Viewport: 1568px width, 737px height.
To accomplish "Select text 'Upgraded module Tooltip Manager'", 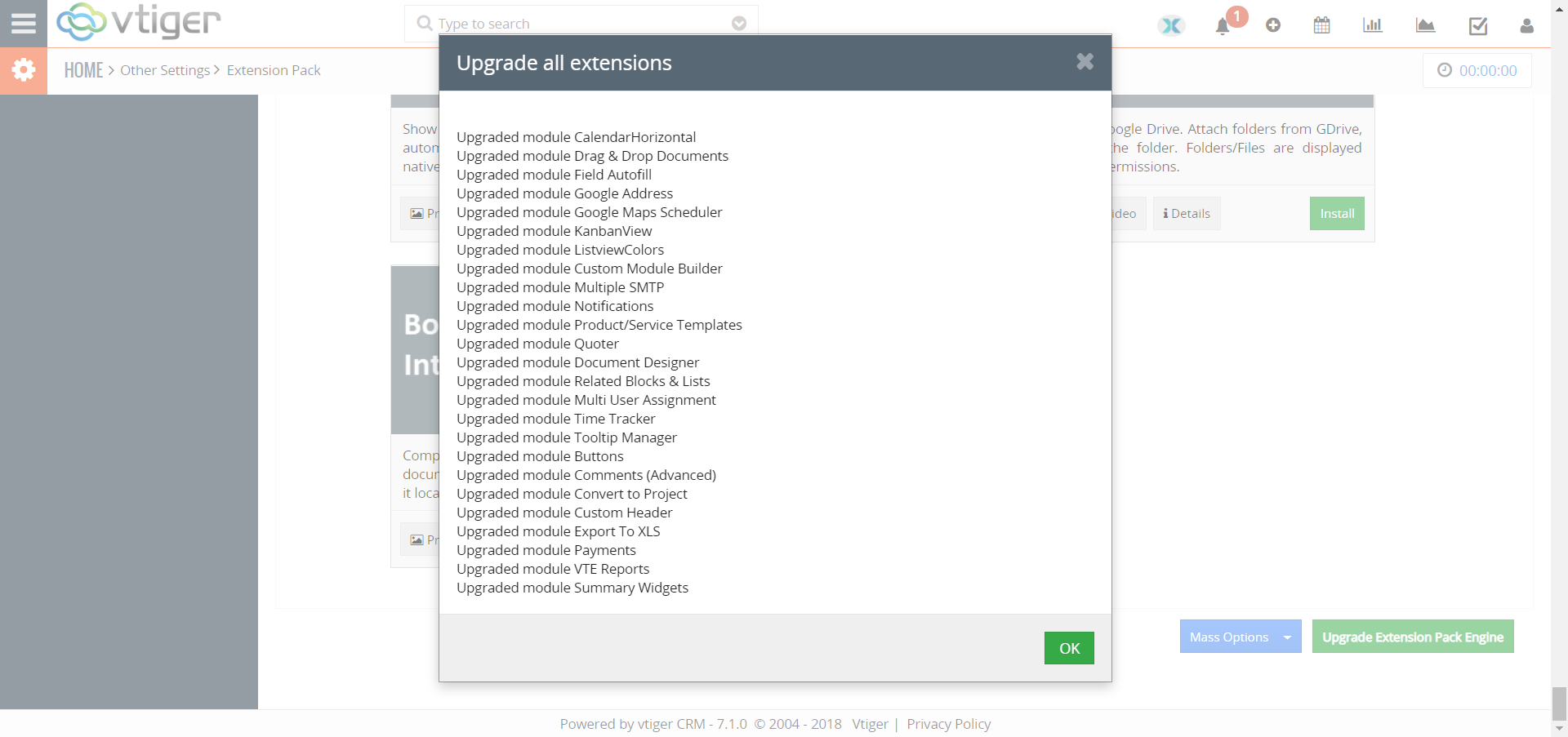I will pos(567,437).
